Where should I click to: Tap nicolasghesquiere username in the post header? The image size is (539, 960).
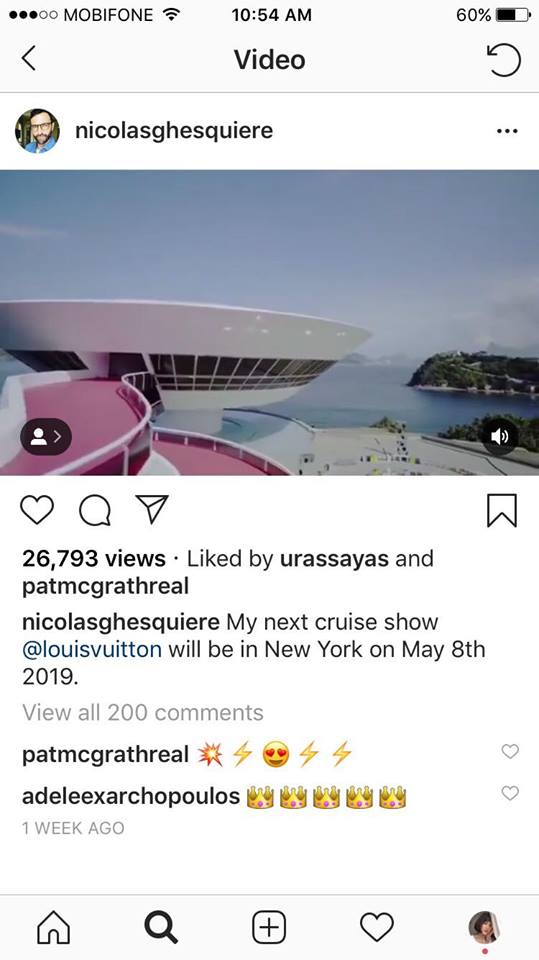coord(174,130)
